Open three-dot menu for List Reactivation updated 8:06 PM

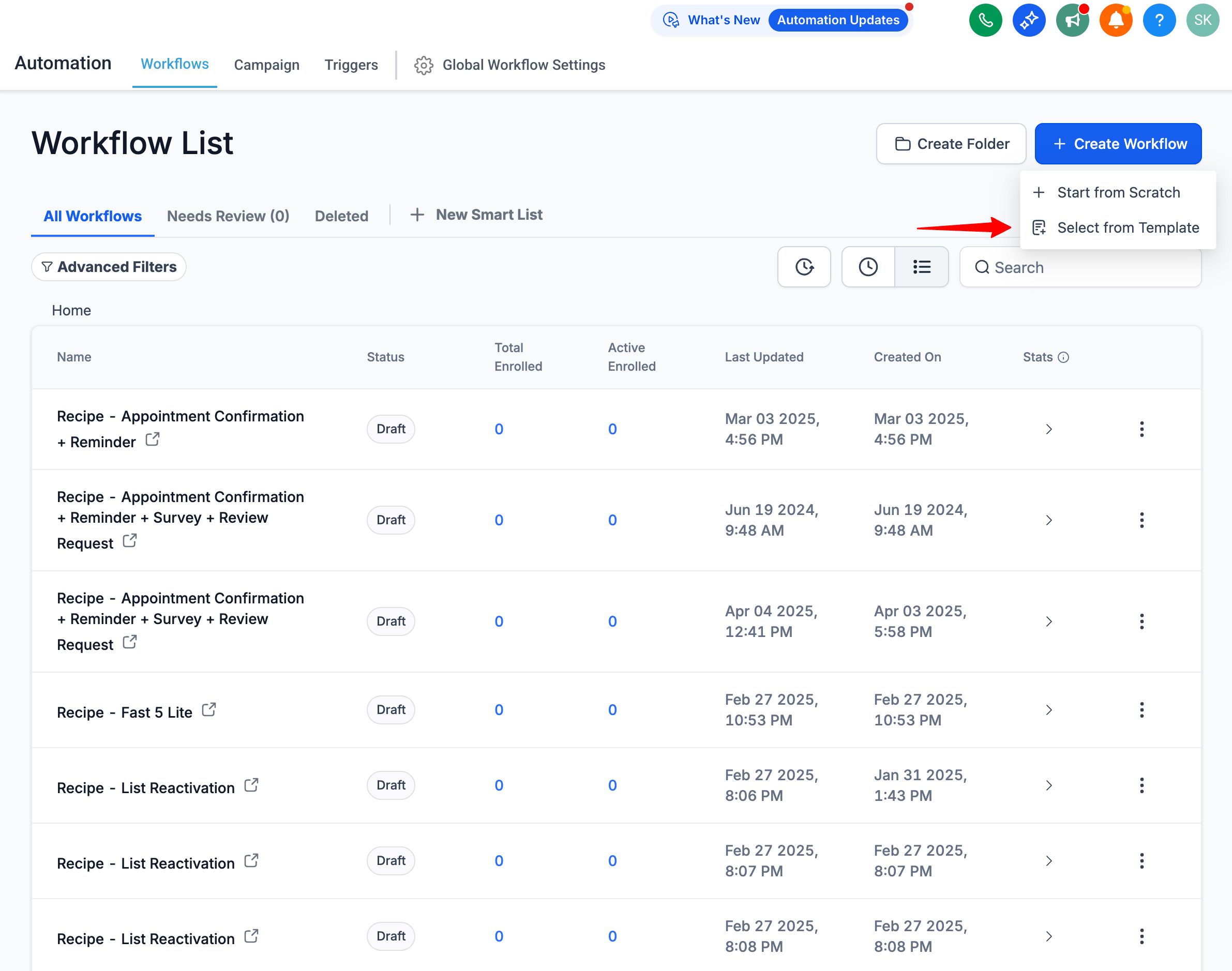(x=1141, y=785)
